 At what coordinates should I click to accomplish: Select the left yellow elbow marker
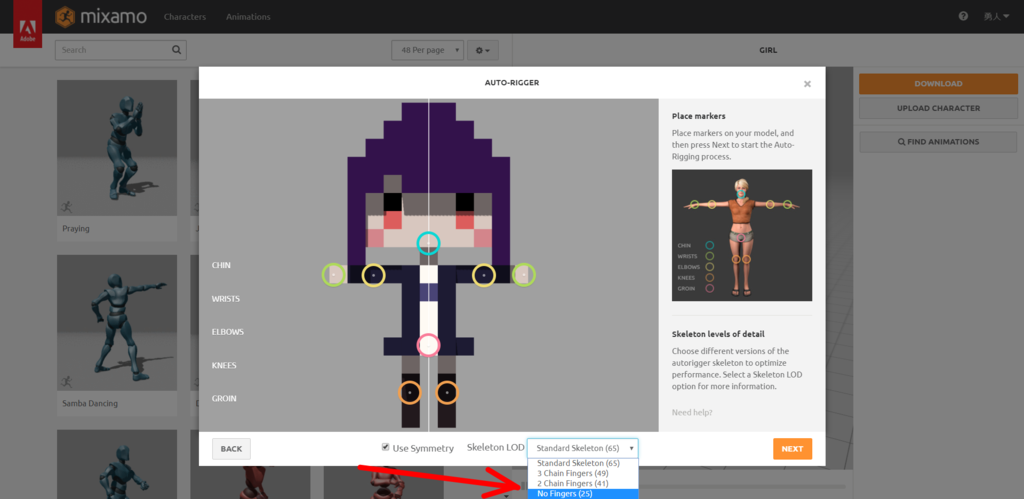coord(374,276)
